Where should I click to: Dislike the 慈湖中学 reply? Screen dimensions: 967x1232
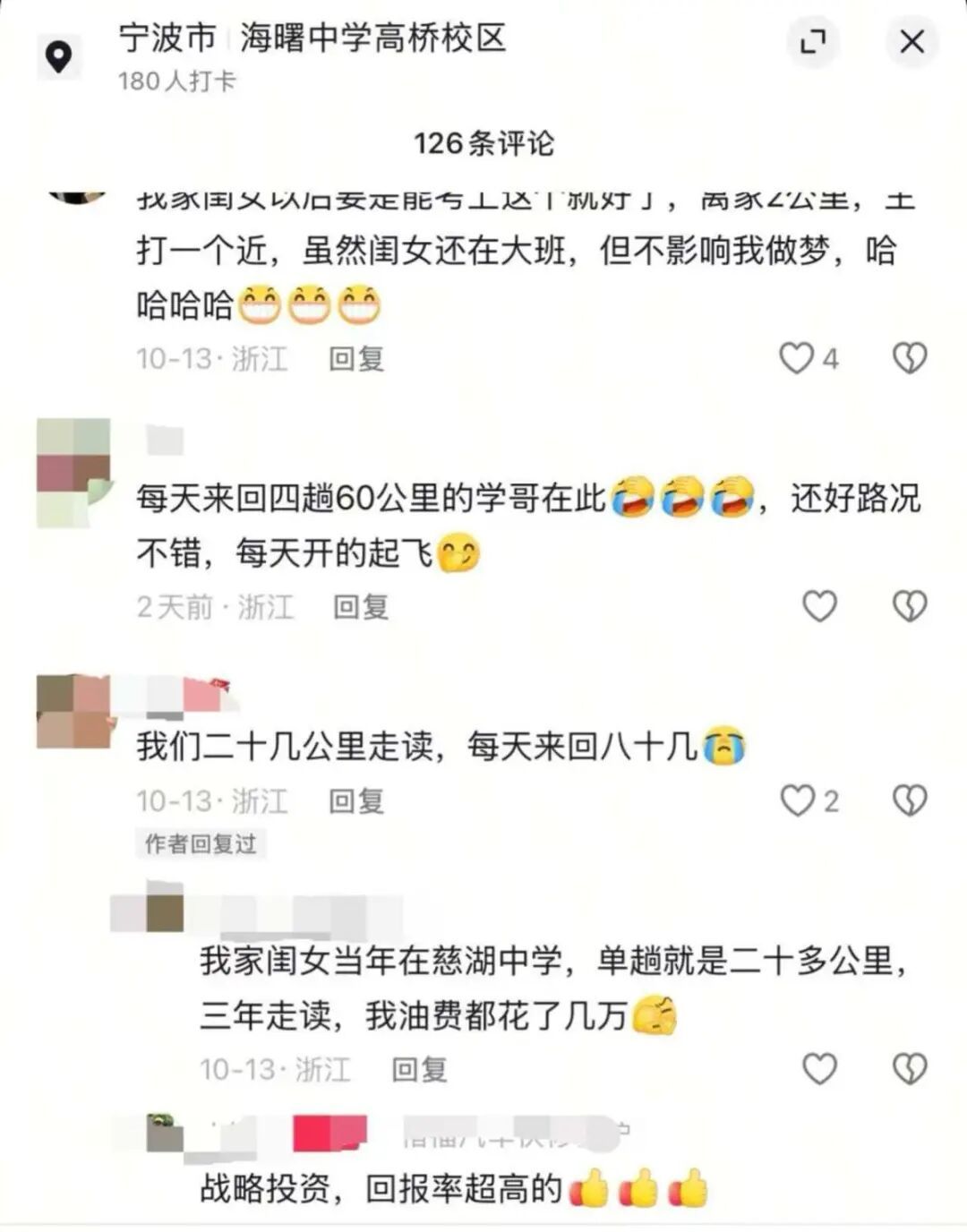point(910,1068)
